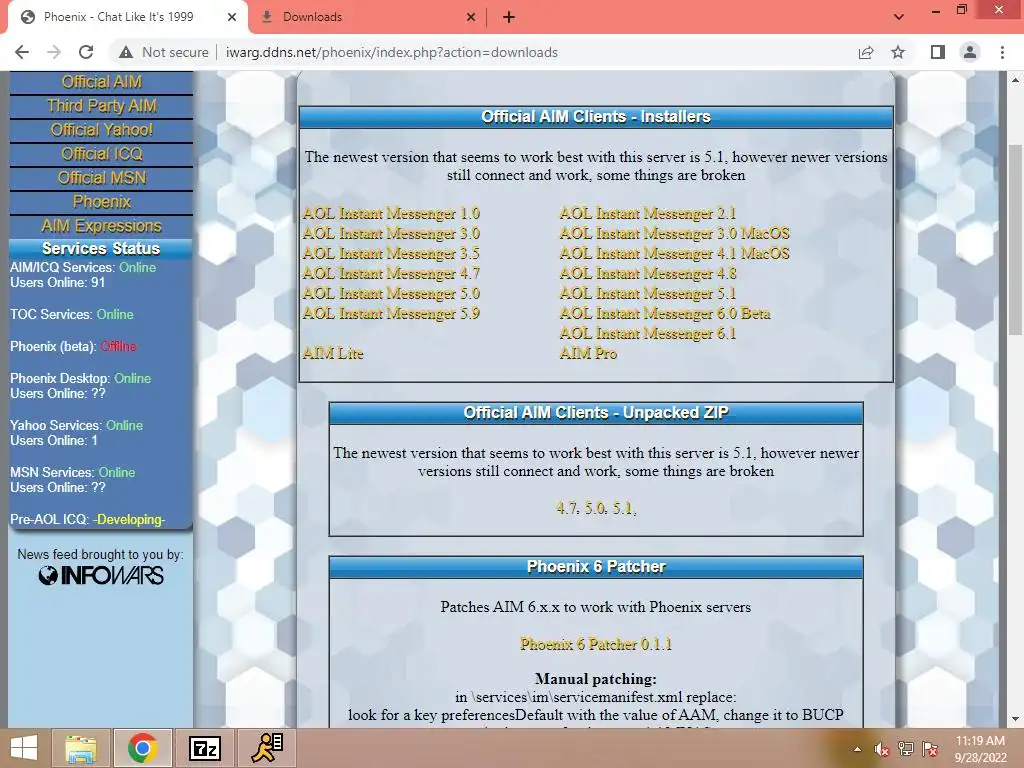This screenshot has width=1024, height=768.
Task: Show hidden system tray icons
Action: (857, 749)
